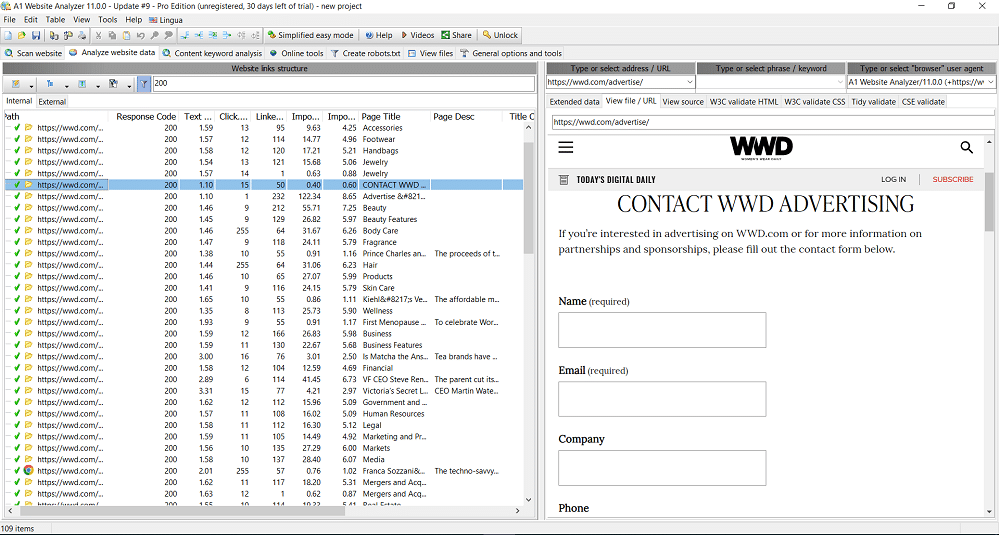Click the Help toolbar button
Image resolution: width=1000 pixels, height=535 pixels.
click(x=378, y=35)
